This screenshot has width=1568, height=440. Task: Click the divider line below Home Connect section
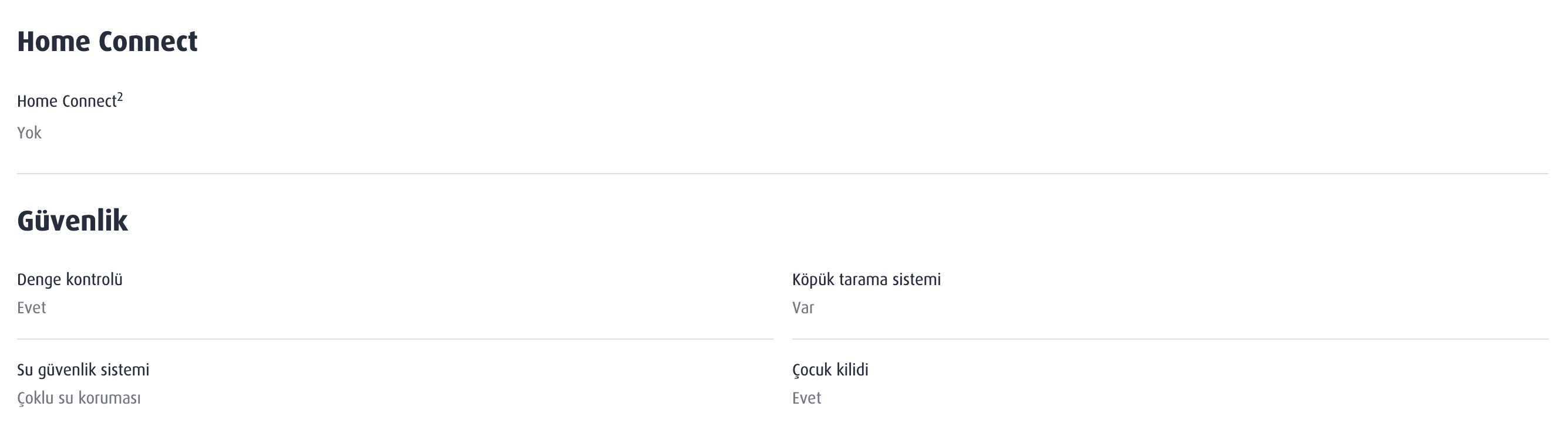pyautogui.click(x=783, y=174)
